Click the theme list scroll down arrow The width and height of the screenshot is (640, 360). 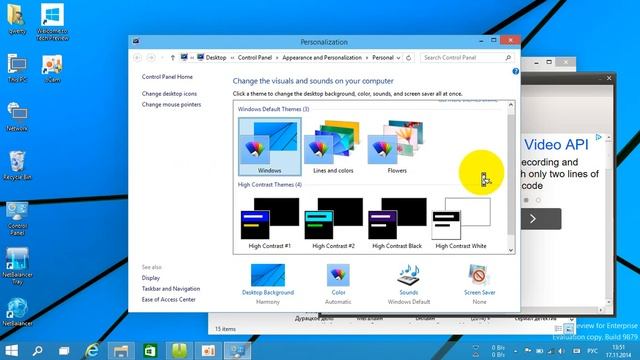click(x=511, y=250)
